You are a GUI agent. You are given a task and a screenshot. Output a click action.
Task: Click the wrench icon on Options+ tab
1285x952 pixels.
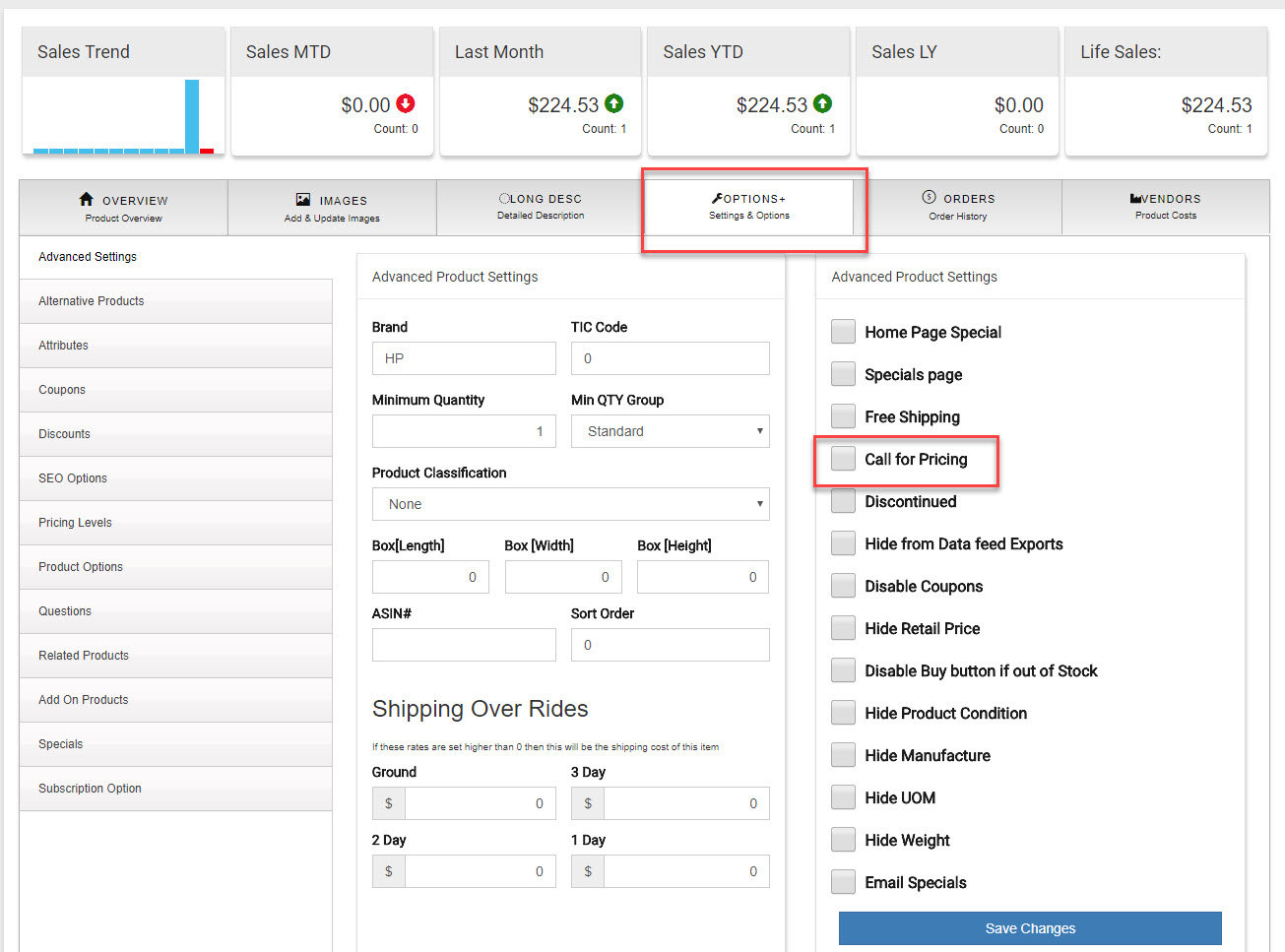tap(717, 199)
